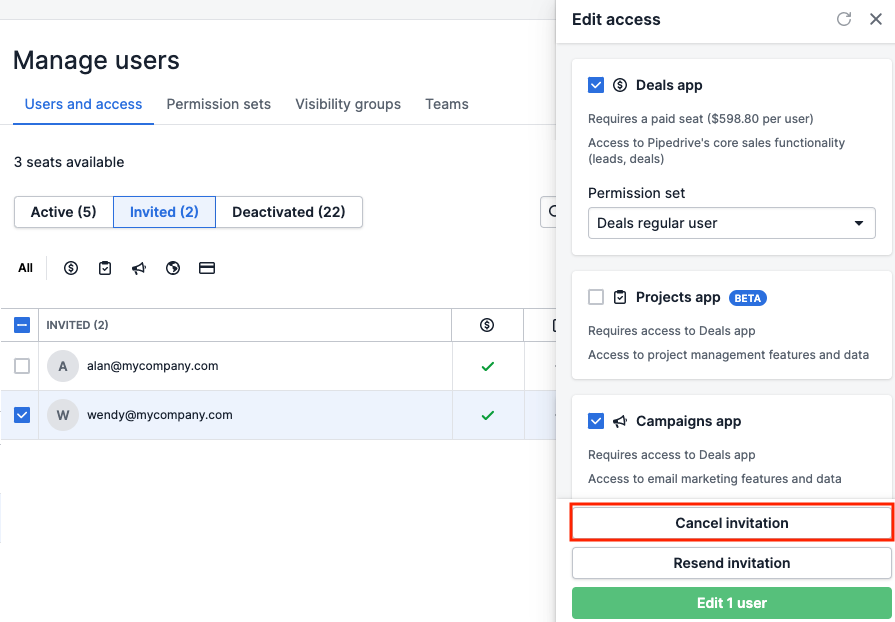
Task: Click the Campaigns megaphone icon in Edit access
Action: click(620, 421)
